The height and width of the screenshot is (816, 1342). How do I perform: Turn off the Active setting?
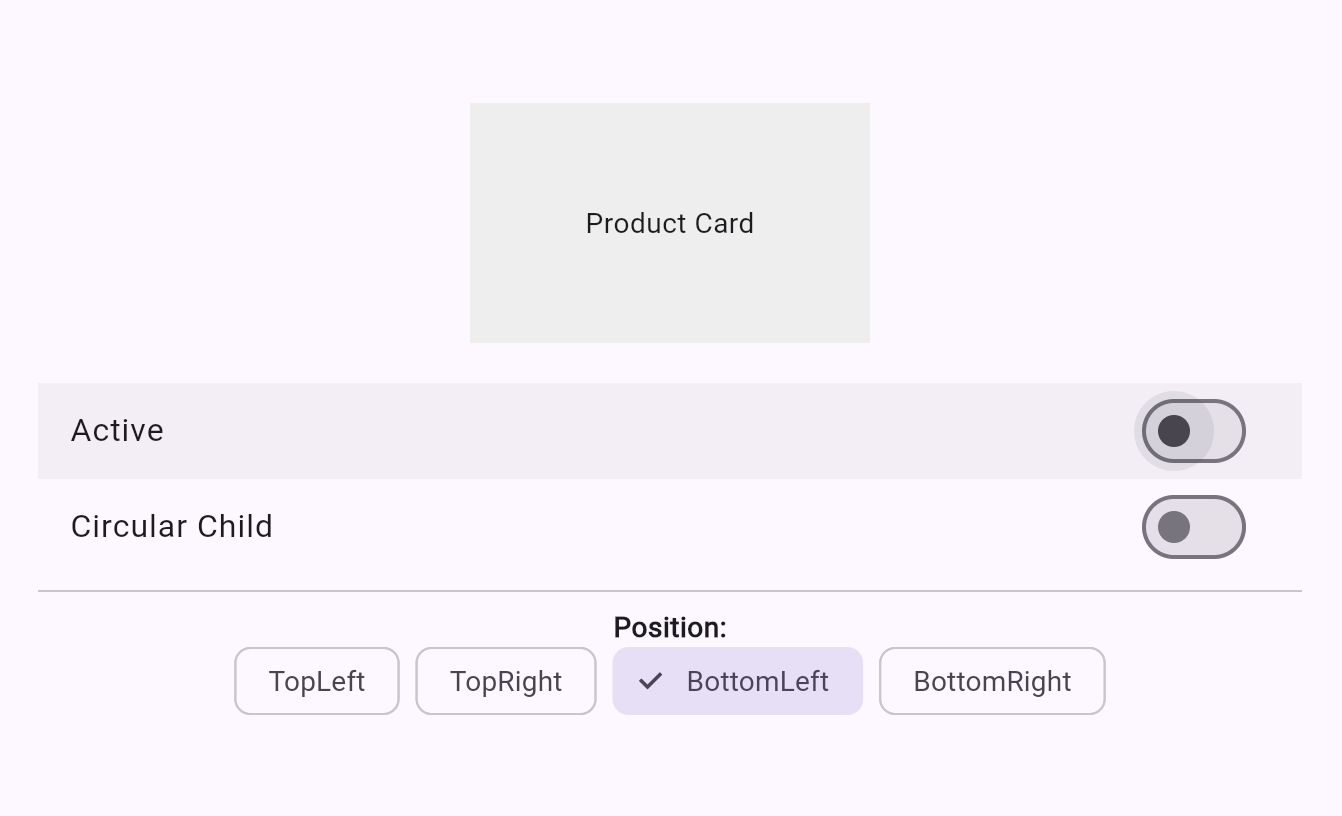(1193, 430)
